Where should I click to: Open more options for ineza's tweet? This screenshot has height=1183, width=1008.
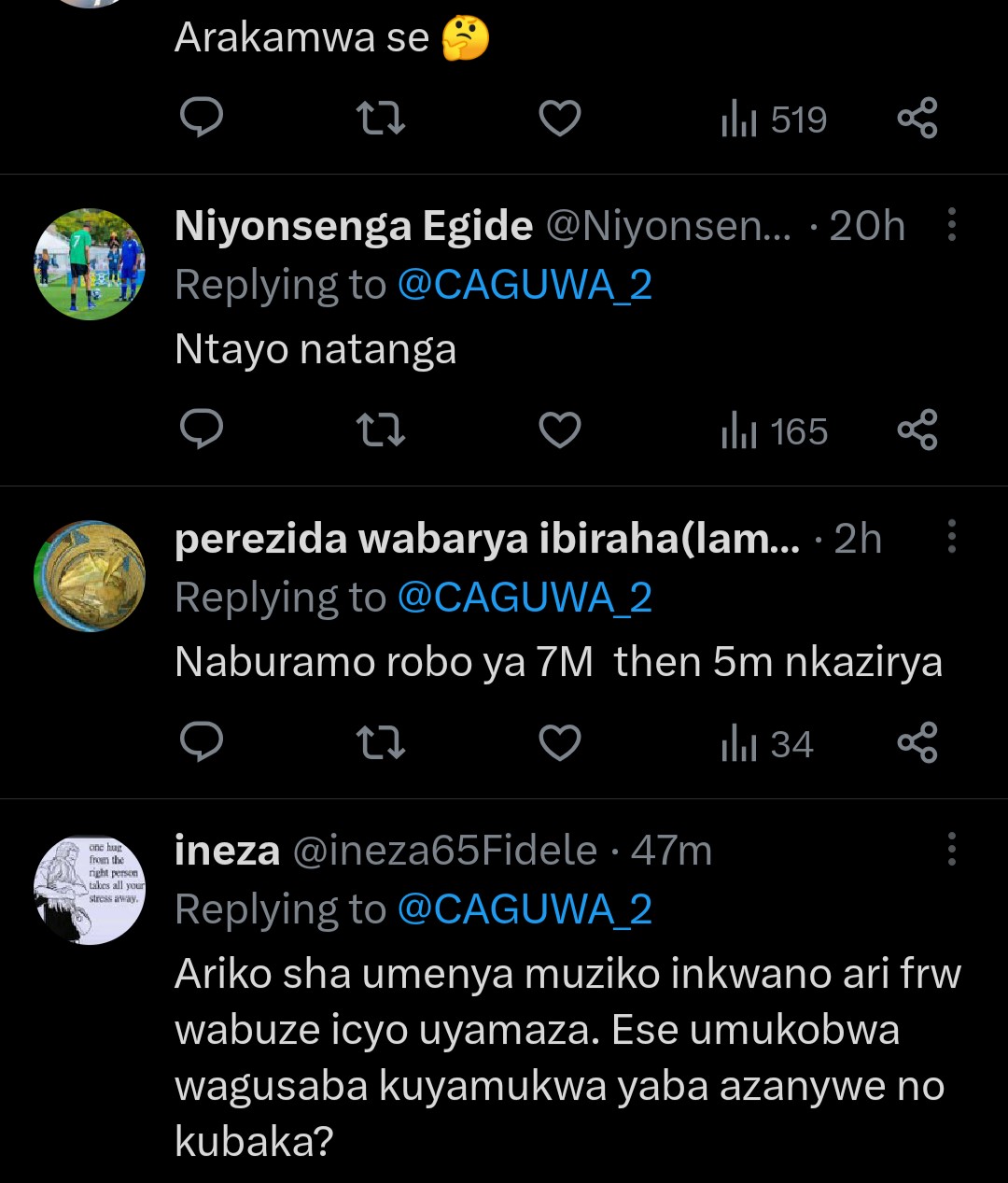951,849
